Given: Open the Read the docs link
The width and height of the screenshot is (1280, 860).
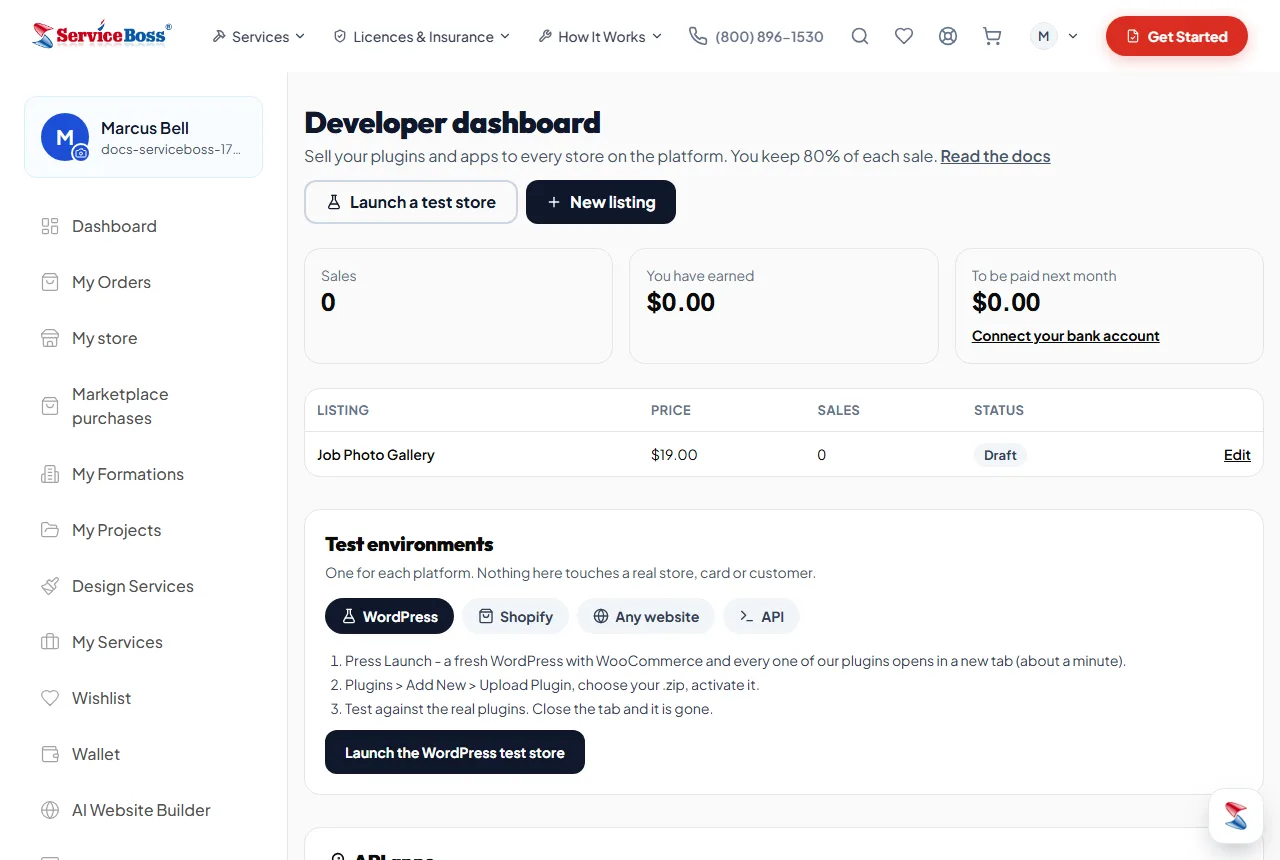Looking at the screenshot, I should tap(995, 156).
